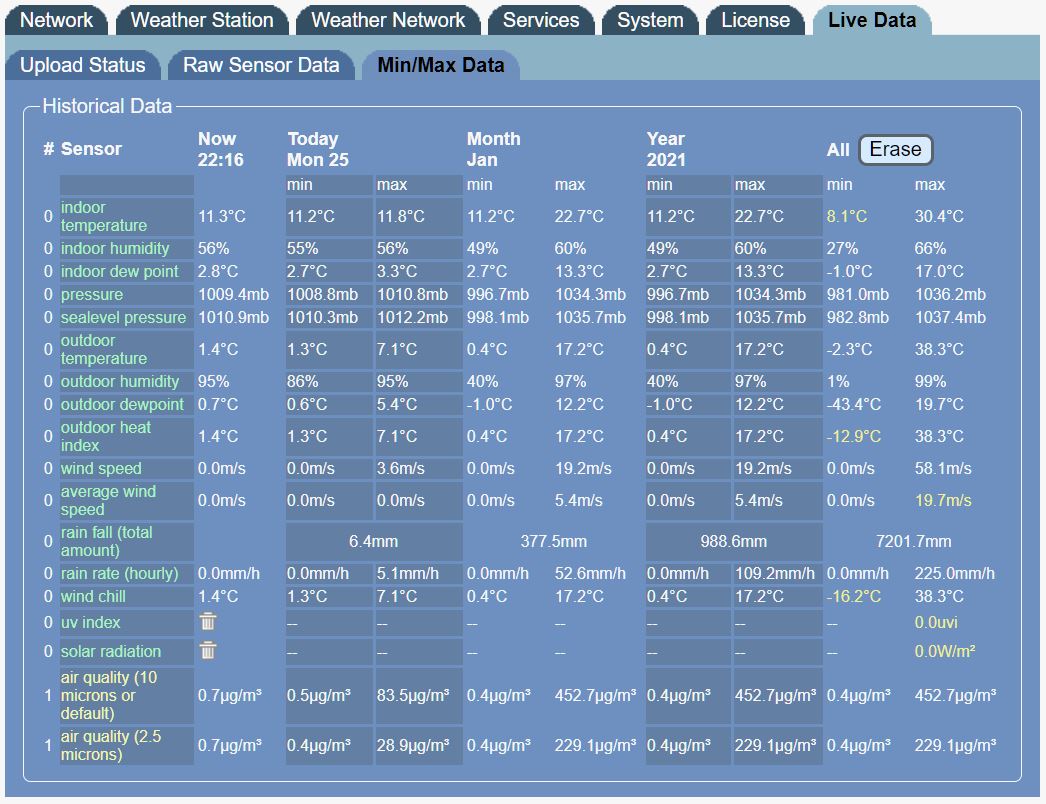Screen dimensions: 1046x804
Task: Click the Now 22:16 column header
Action: 221,149
